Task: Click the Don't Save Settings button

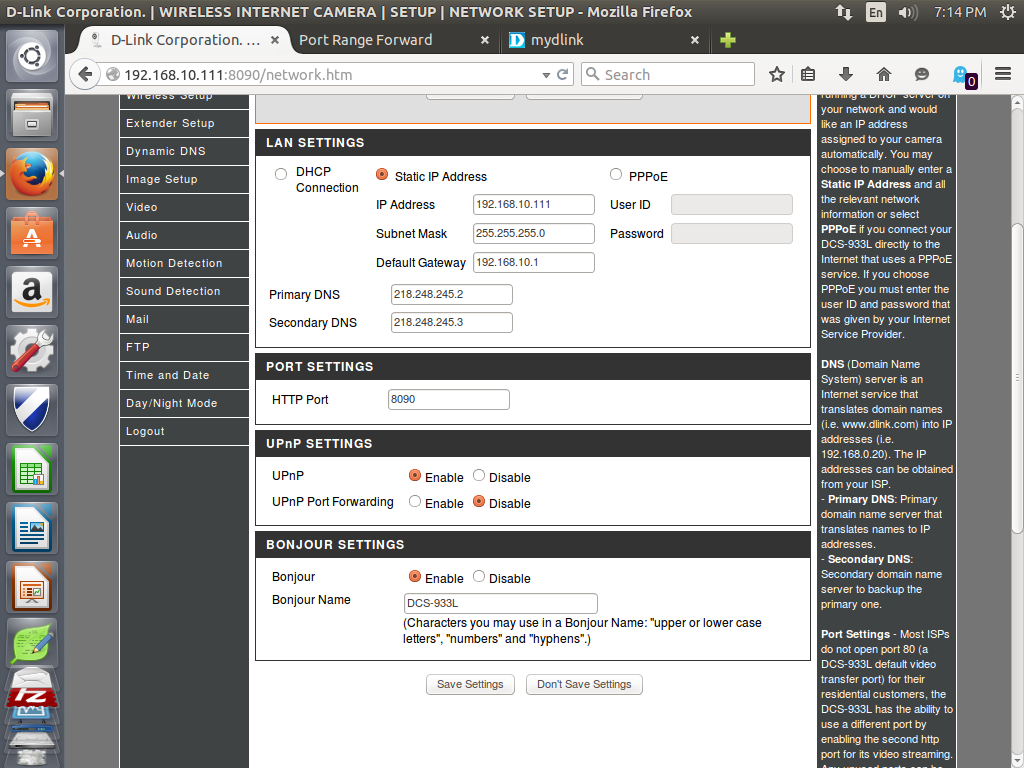Action: pyautogui.click(x=584, y=684)
